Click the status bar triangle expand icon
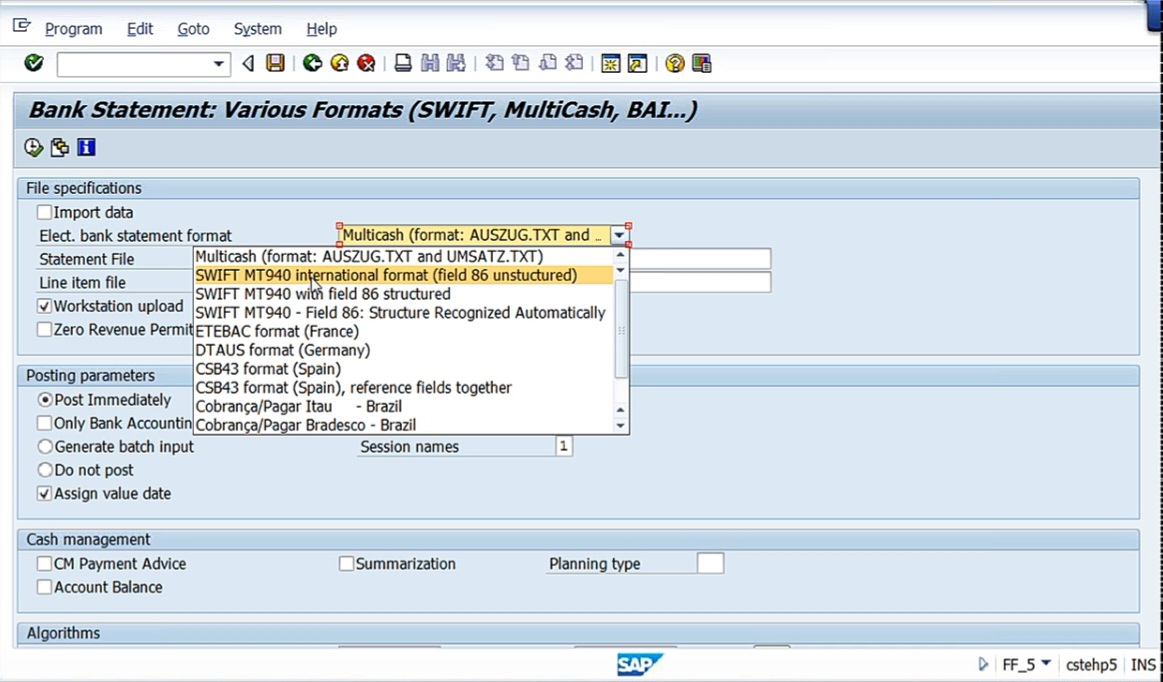Viewport: 1163px width, 682px height. (x=984, y=663)
